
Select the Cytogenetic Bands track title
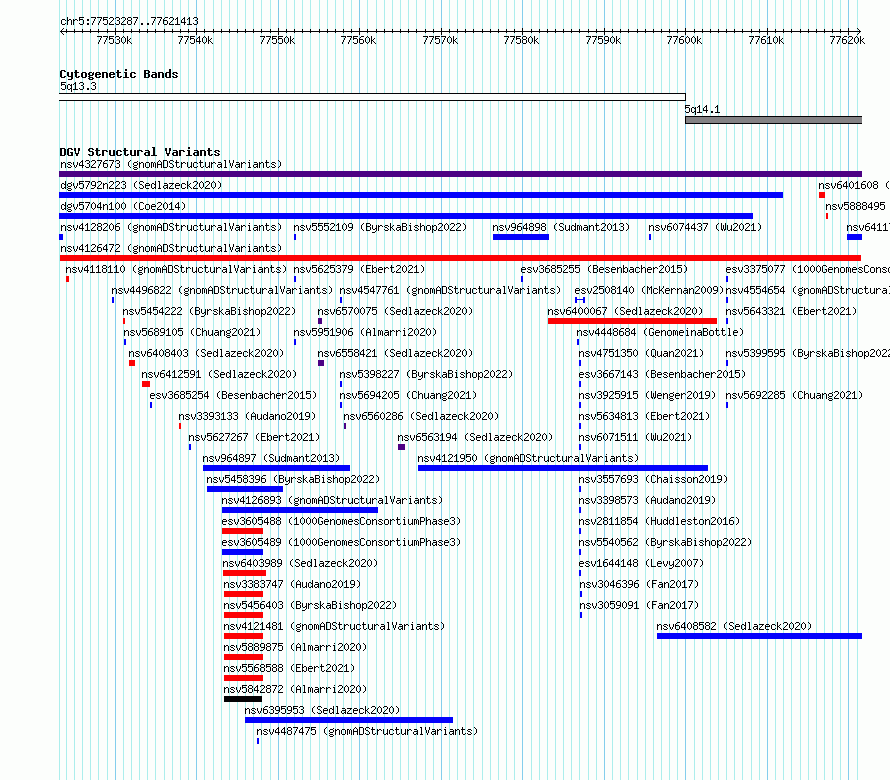tap(119, 74)
